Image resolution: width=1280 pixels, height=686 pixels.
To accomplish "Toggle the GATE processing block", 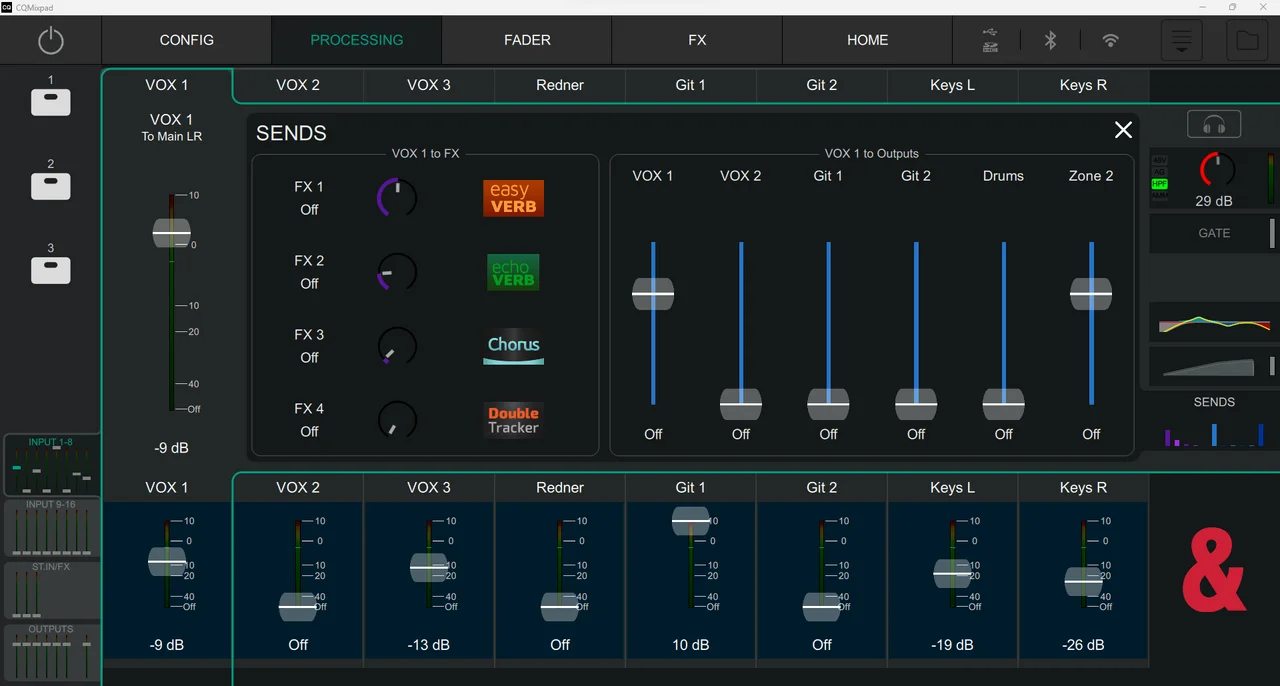I will [x=1213, y=233].
